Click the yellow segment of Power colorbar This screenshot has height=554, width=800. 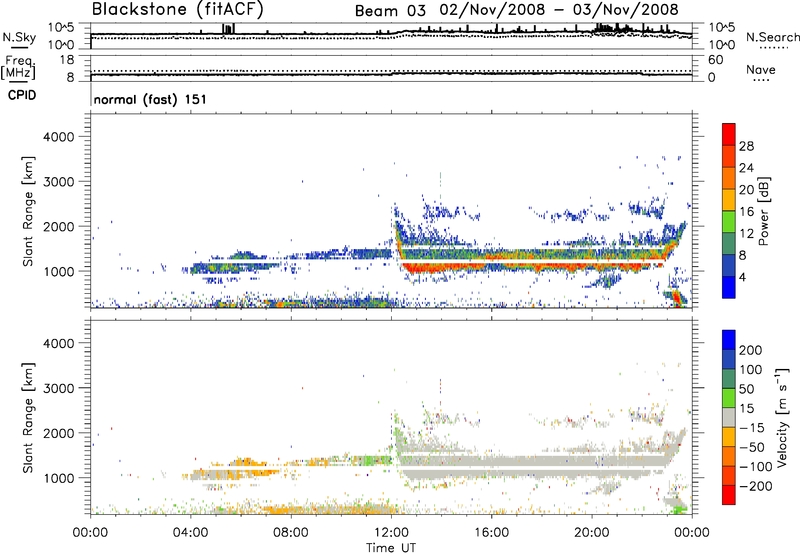729,200
